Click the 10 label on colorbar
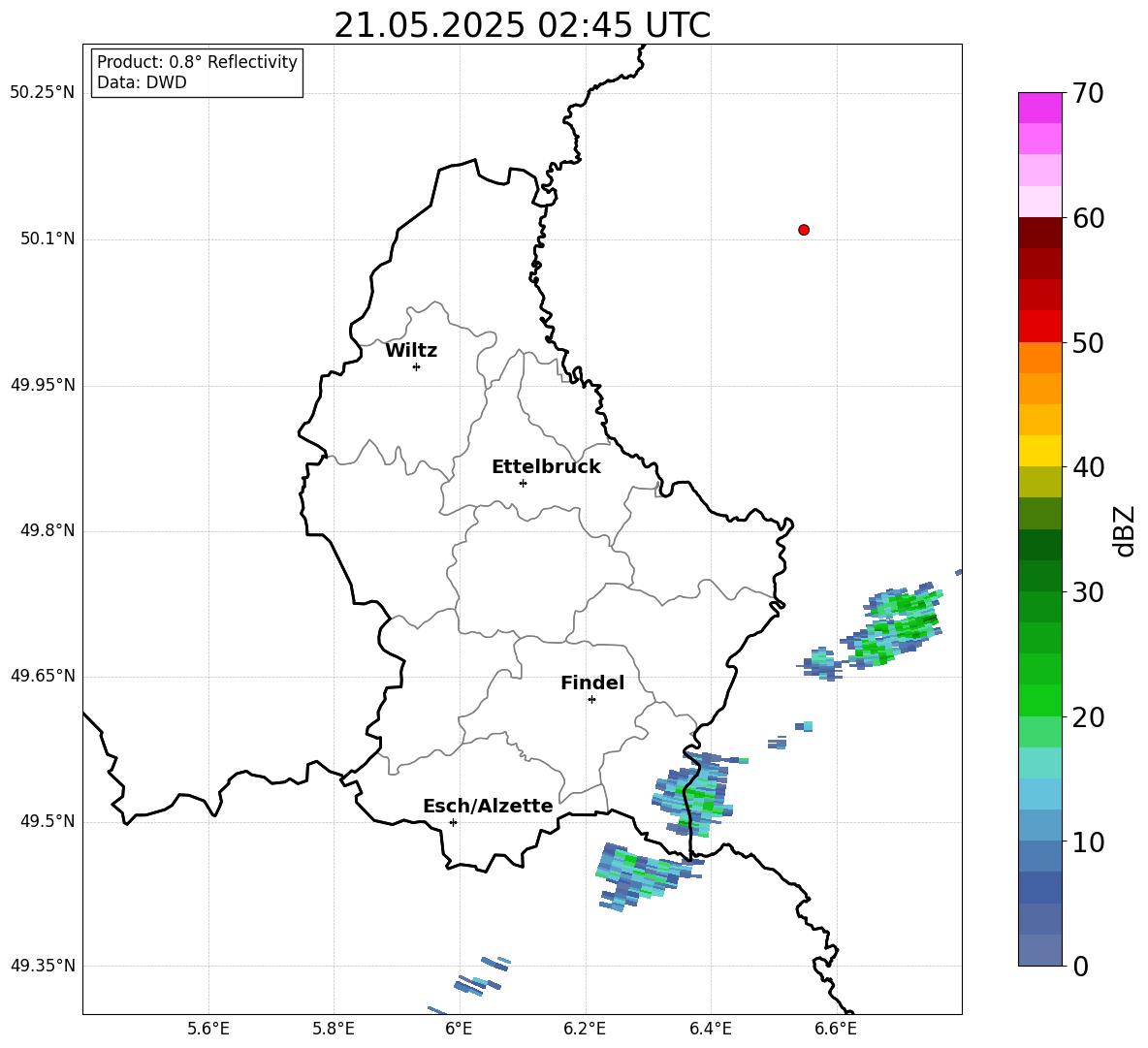Image resolution: width=1148 pixels, height=1048 pixels. (x=1088, y=842)
